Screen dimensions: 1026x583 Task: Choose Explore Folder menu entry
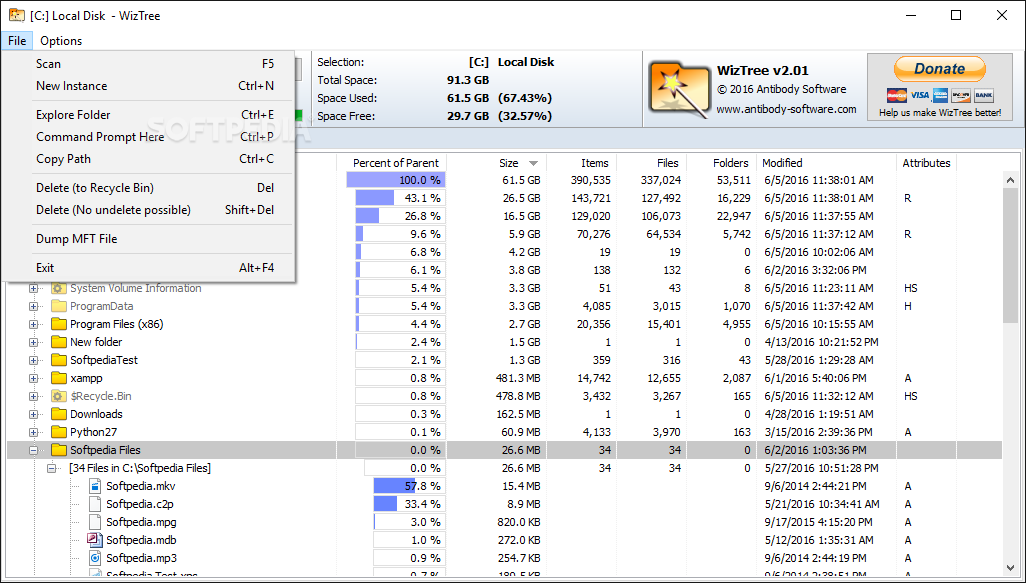pos(148,115)
